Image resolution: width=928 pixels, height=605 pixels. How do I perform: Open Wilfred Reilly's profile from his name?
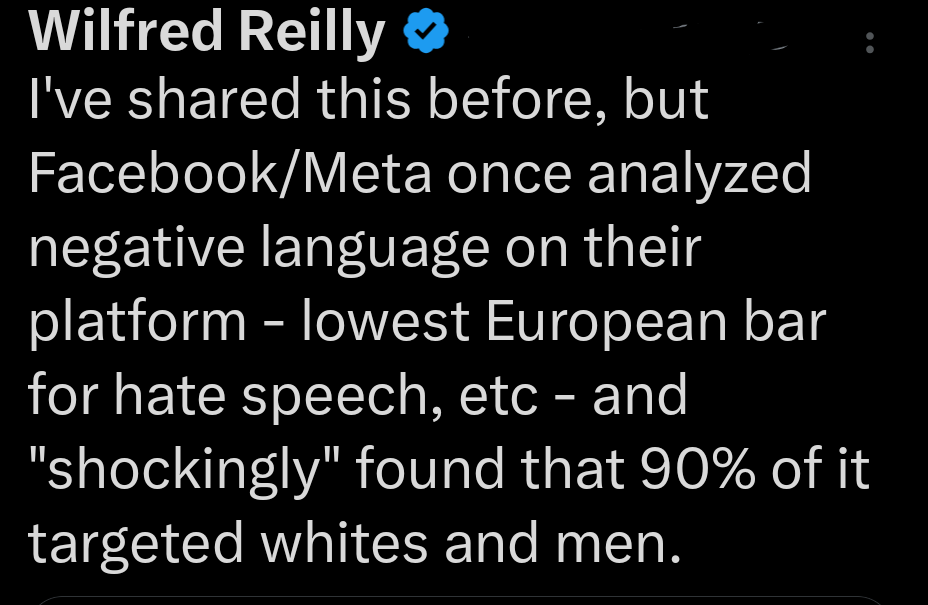click(207, 34)
